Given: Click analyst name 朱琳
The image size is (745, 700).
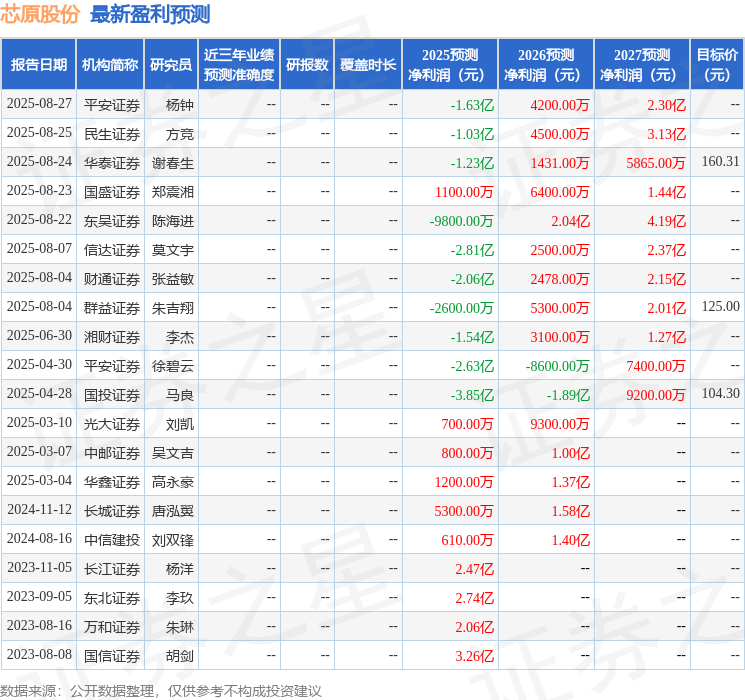Looking at the screenshot, I should point(180,627).
